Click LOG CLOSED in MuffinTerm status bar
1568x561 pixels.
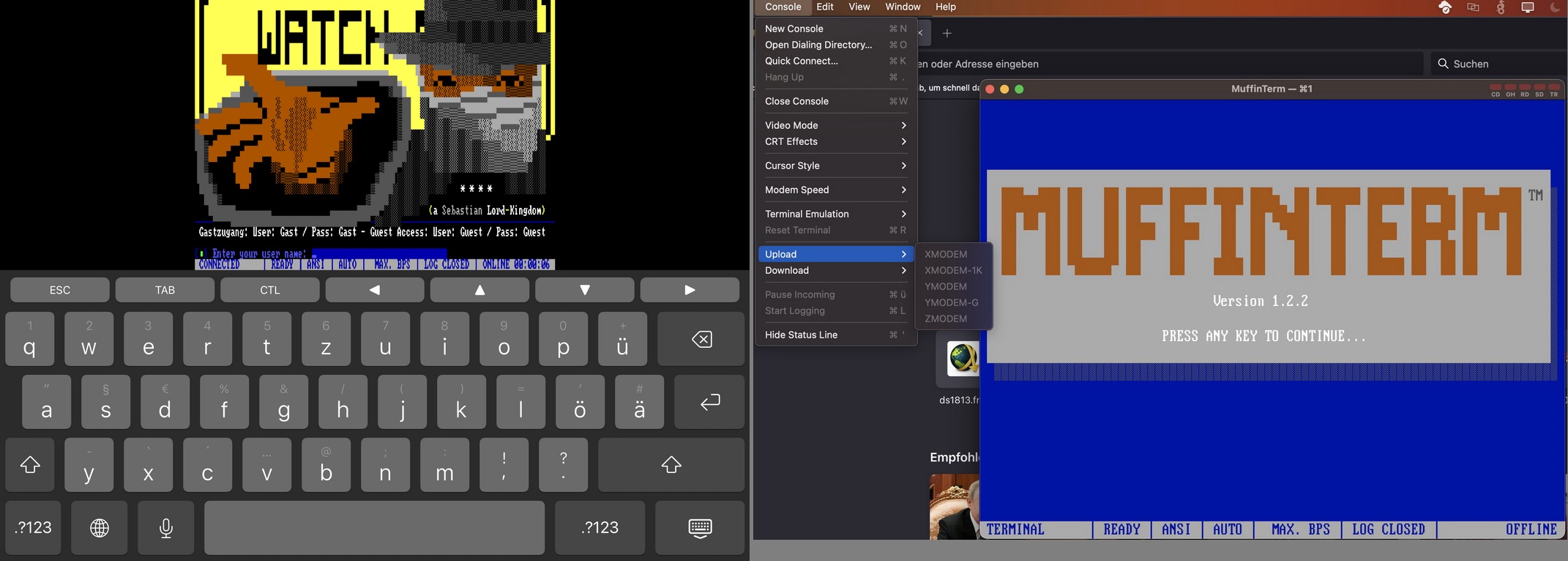(1389, 530)
